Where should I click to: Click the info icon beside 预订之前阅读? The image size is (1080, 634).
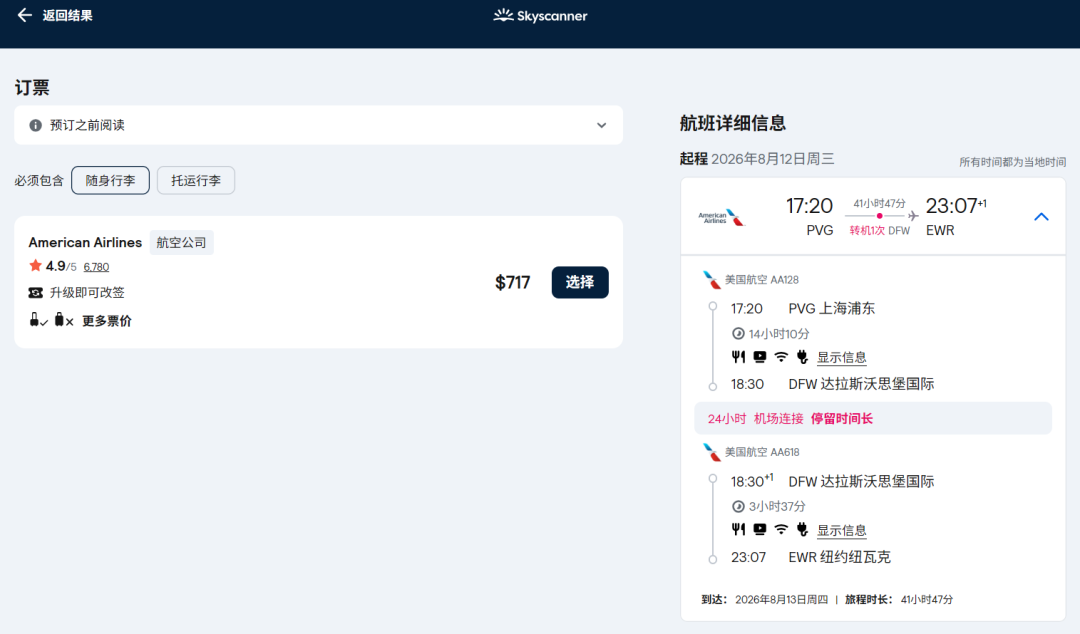click(36, 125)
